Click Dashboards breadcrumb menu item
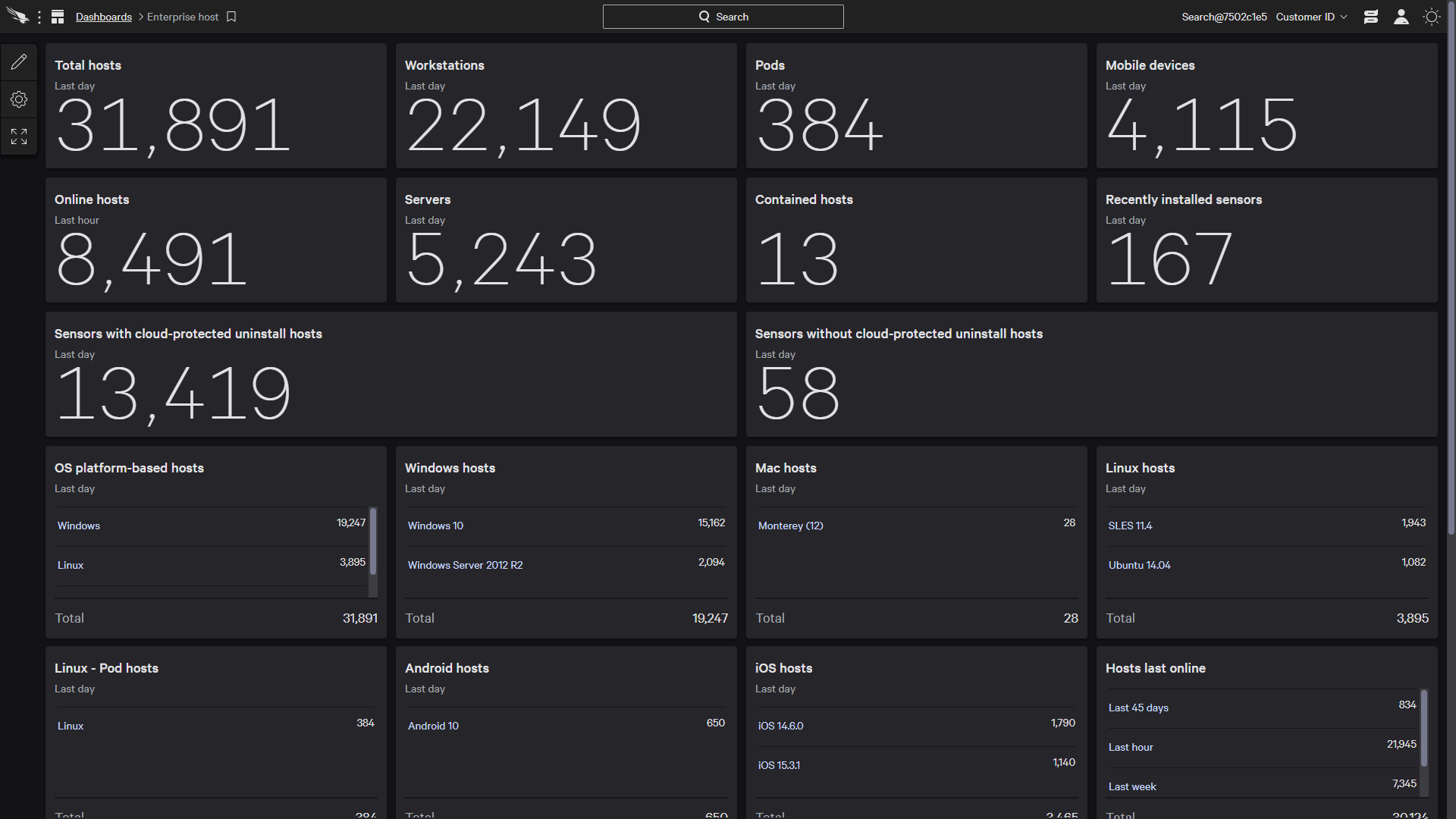1456x819 pixels. click(103, 16)
